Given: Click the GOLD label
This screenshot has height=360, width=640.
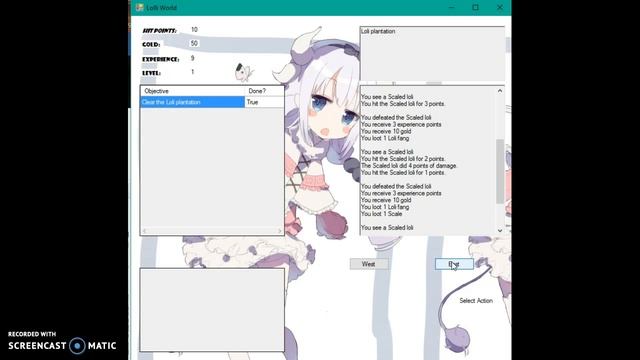Looking at the screenshot, I should coord(151,44).
